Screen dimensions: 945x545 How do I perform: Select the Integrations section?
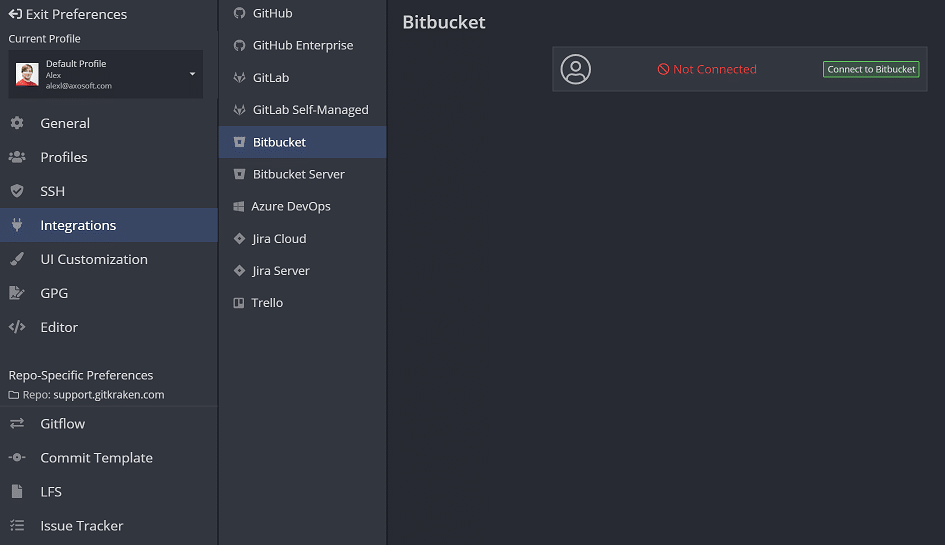pos(108,225)
